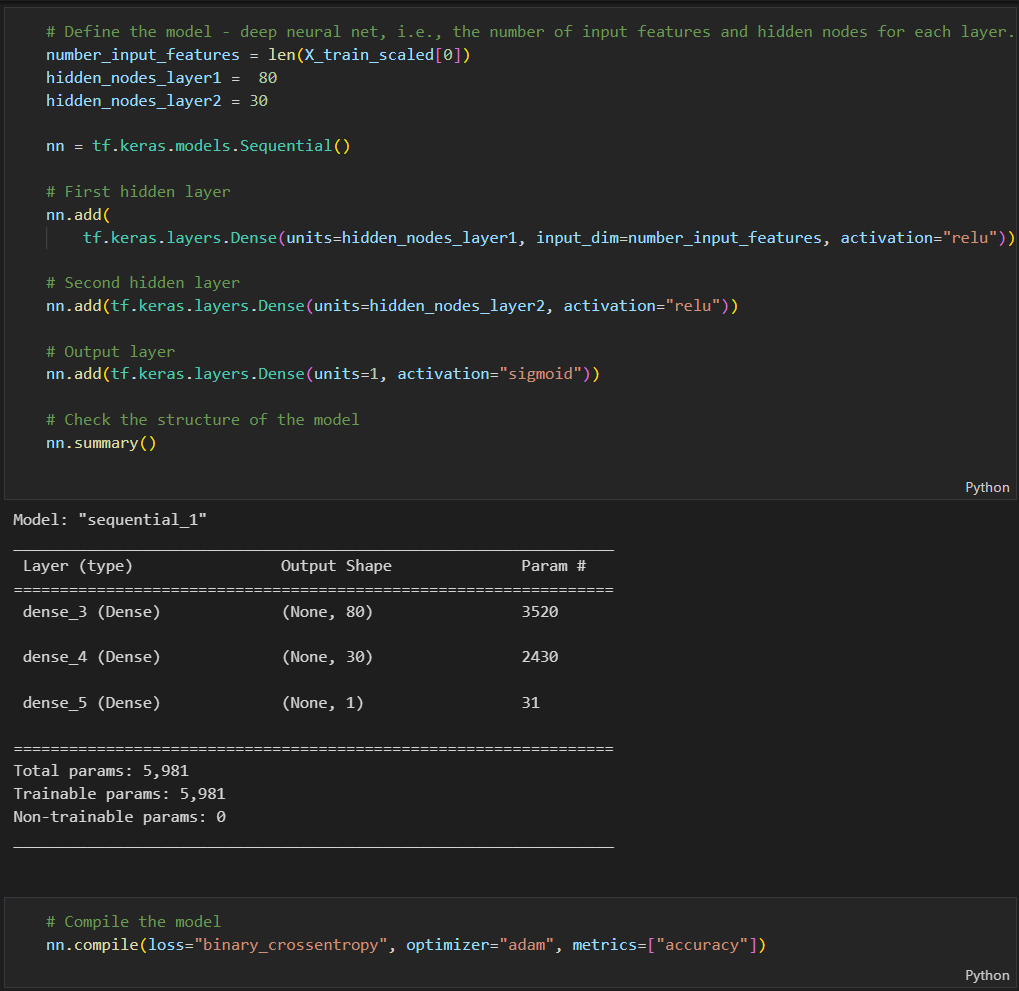The height and width of the screenshot is (991, 1019).
Task: Click the tf.keras.models.Sequential() line
Action: pos(200,145)
